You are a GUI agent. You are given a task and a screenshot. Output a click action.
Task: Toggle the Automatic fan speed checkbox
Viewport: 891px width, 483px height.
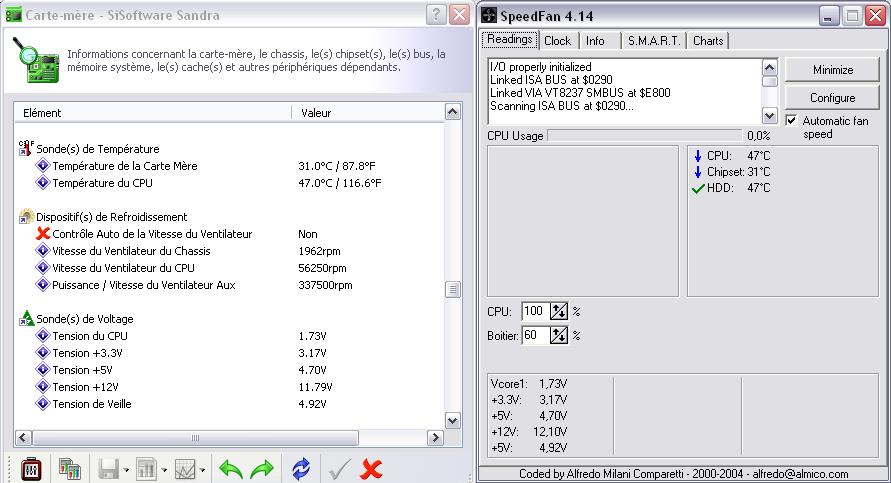792,120
